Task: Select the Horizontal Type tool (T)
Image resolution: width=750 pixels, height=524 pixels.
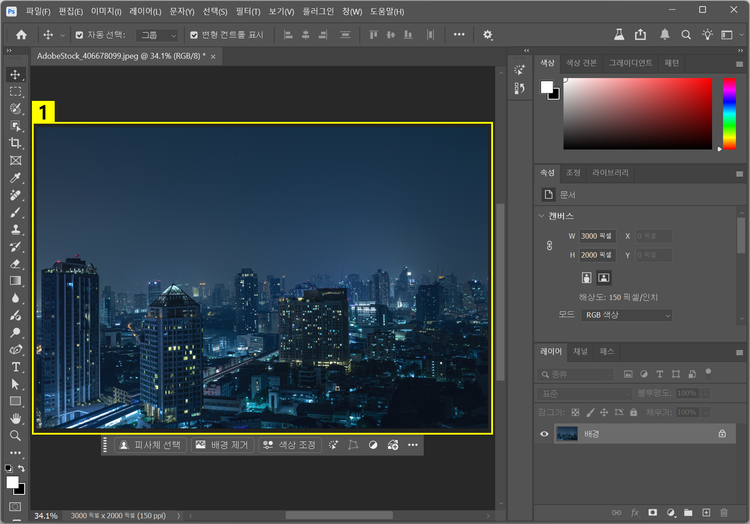Action: (x=15, y=367)
